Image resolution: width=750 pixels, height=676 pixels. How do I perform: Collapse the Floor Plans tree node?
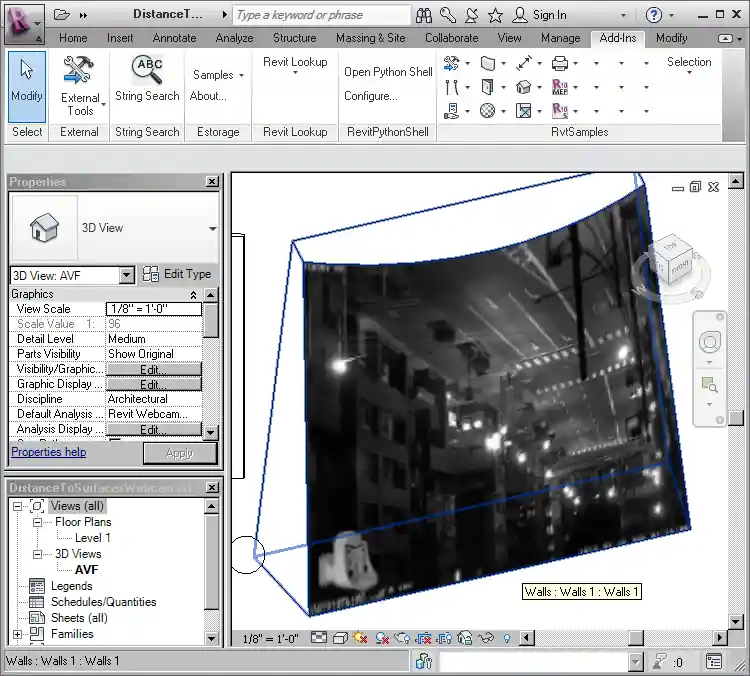(x=38, y=522)
